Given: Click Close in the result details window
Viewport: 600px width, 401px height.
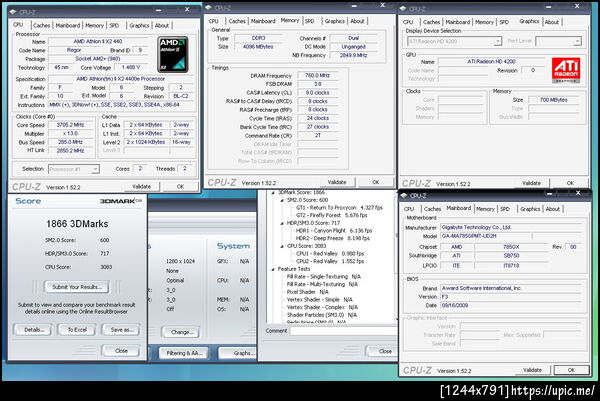Looking at the screenshot, I should (383, 351).
